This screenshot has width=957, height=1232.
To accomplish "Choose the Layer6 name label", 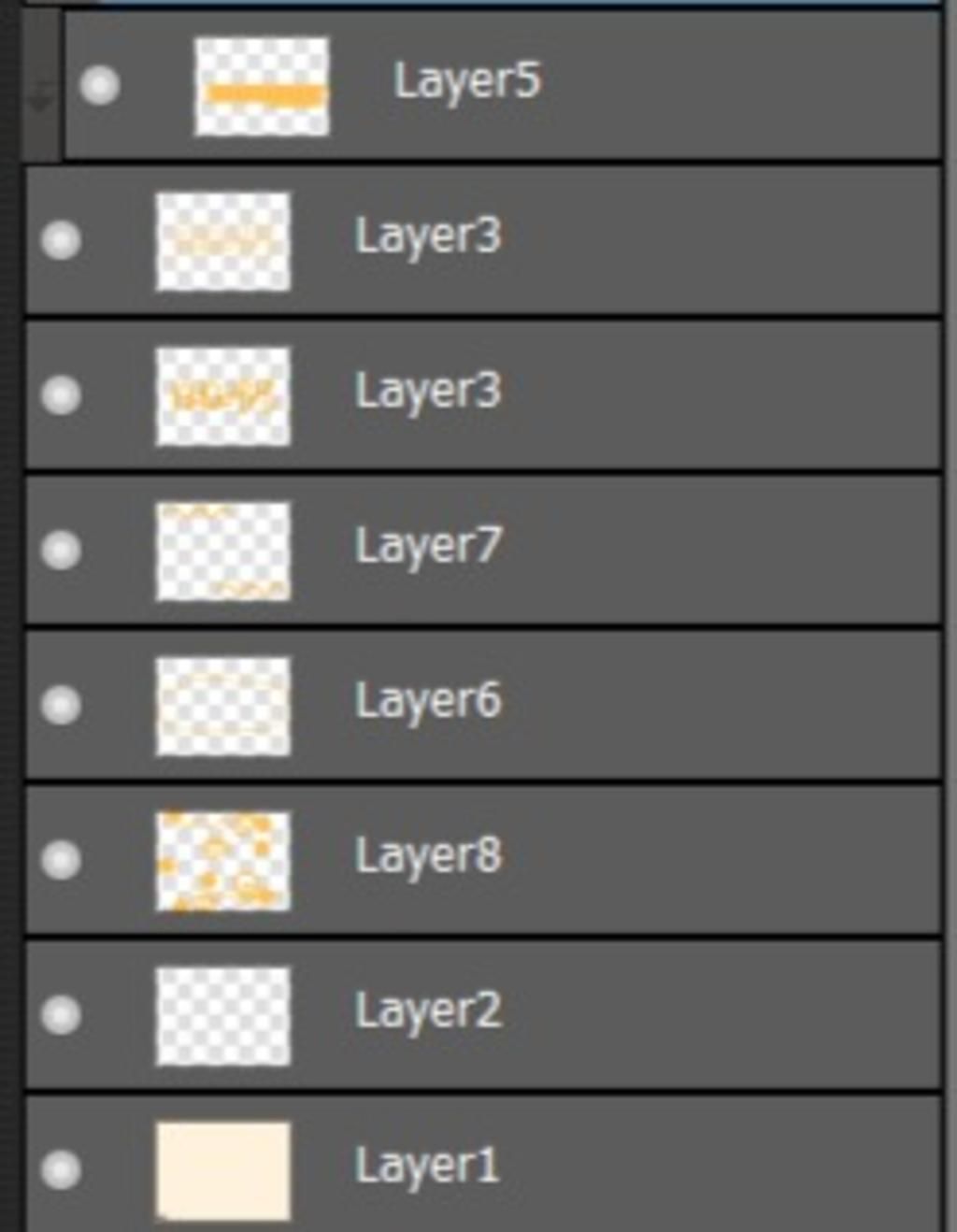I will coord(428,701).
